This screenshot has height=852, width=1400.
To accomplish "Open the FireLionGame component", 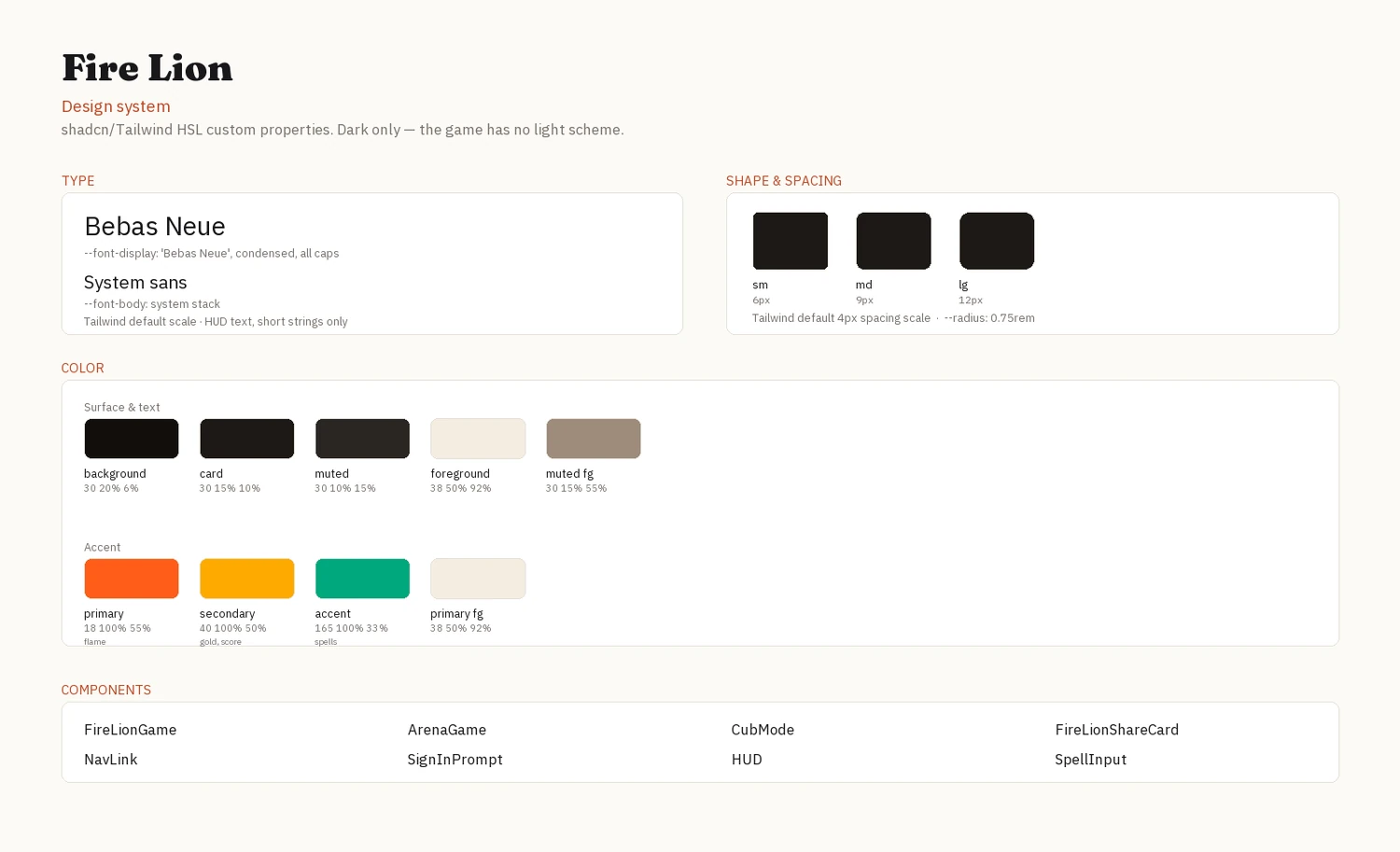I will pos(130,730).
